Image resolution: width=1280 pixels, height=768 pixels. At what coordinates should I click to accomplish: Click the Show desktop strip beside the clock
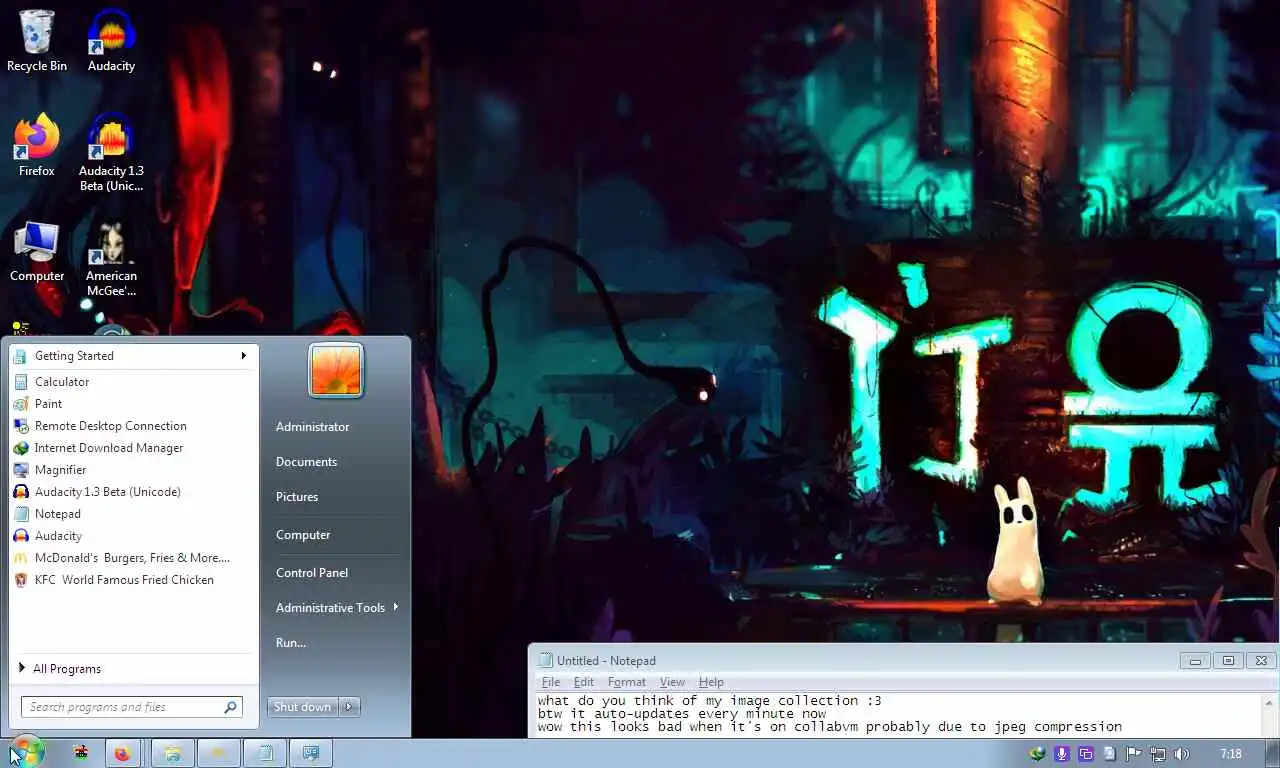tap(1272, 754)
